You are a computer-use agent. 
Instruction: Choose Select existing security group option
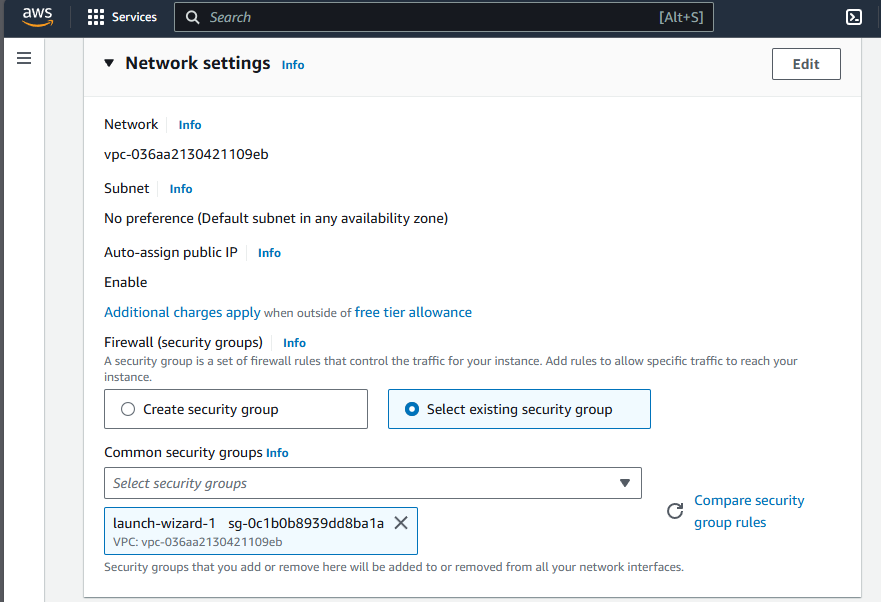click(412, 409)
